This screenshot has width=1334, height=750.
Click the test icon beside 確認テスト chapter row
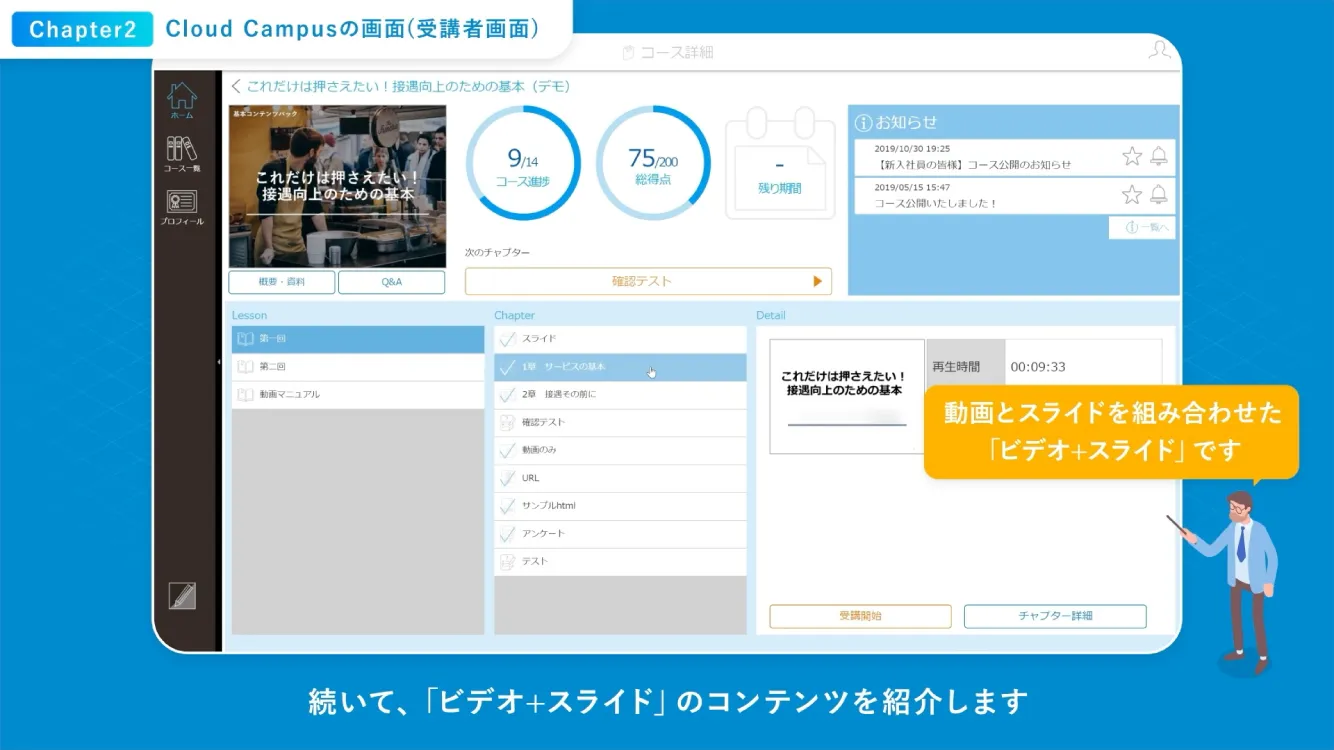(507, 422)
